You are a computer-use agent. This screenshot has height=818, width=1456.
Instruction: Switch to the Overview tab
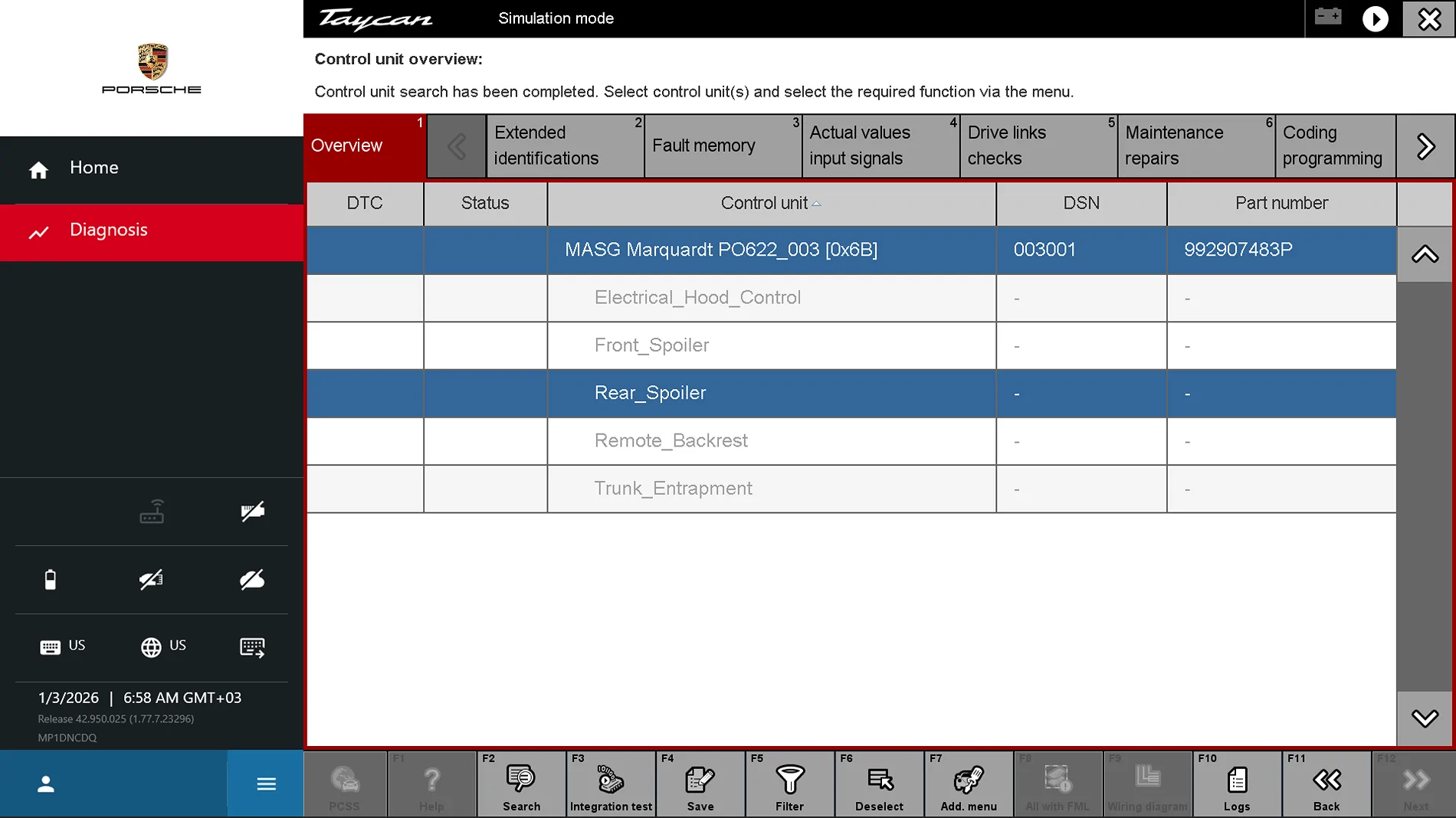tap(365, 146)
